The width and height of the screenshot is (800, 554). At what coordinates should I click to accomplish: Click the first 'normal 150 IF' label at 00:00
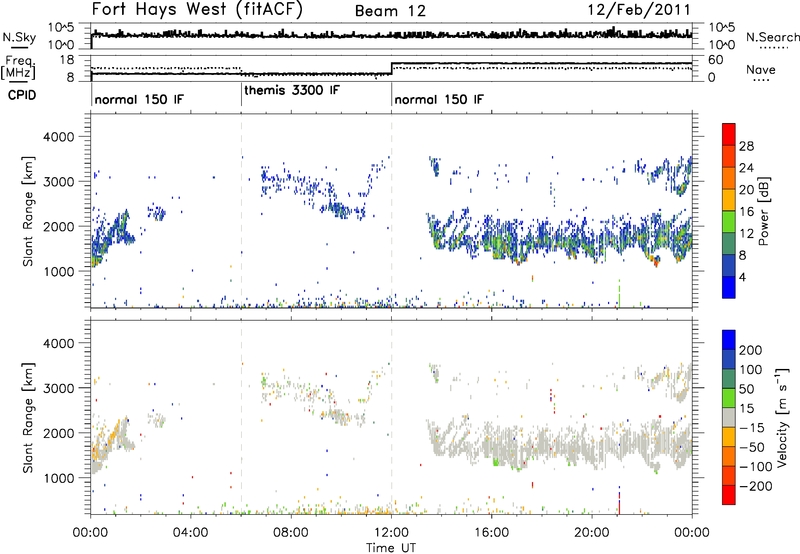(139, 99)
